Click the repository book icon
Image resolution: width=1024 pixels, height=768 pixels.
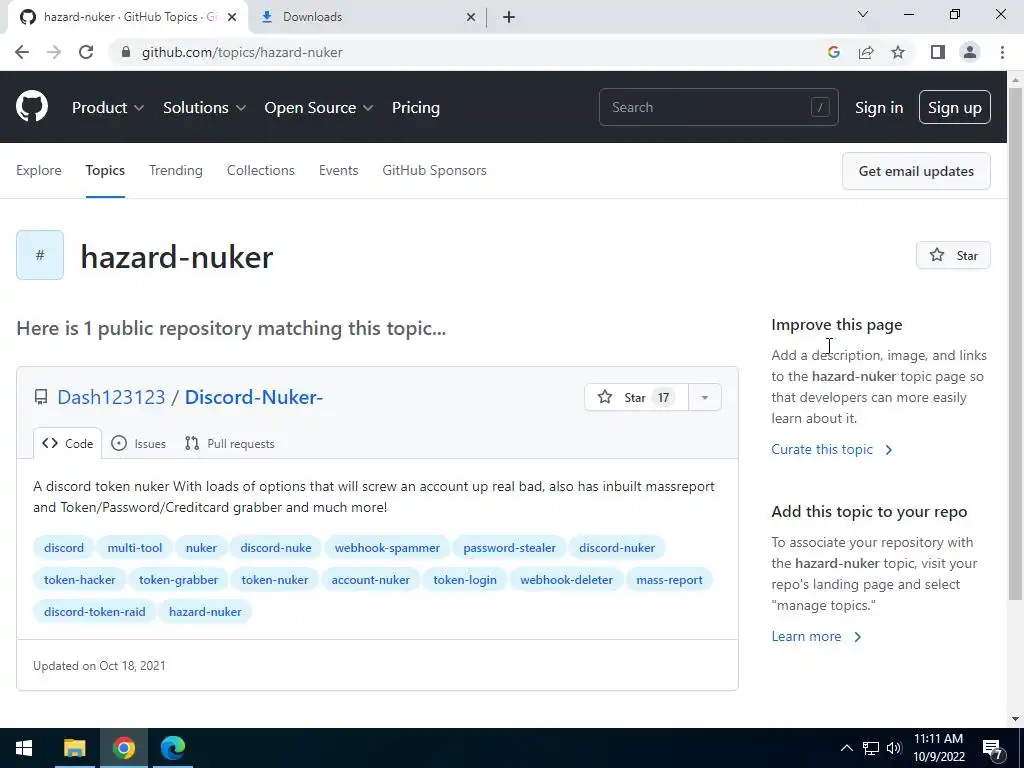41,397
